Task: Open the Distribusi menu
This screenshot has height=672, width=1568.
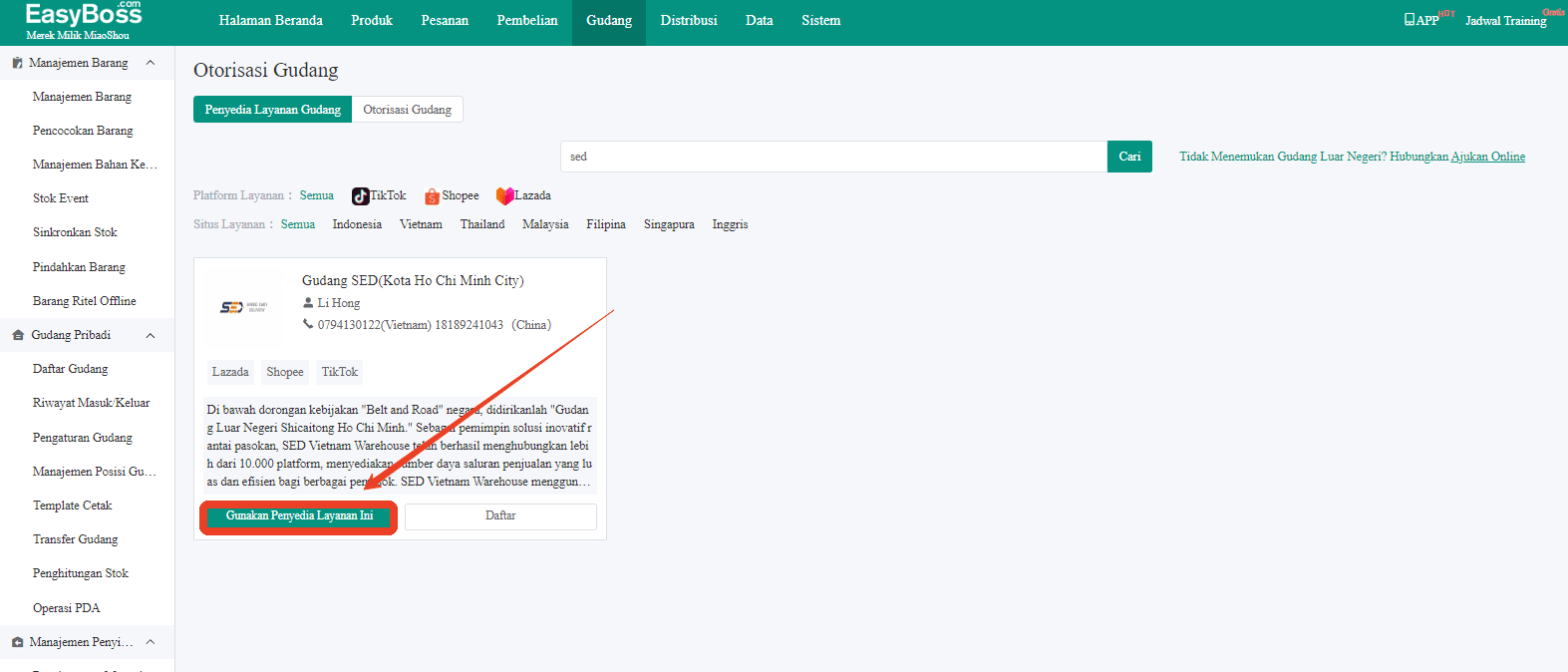Action: pyautogui.click(x=689, y=21)
